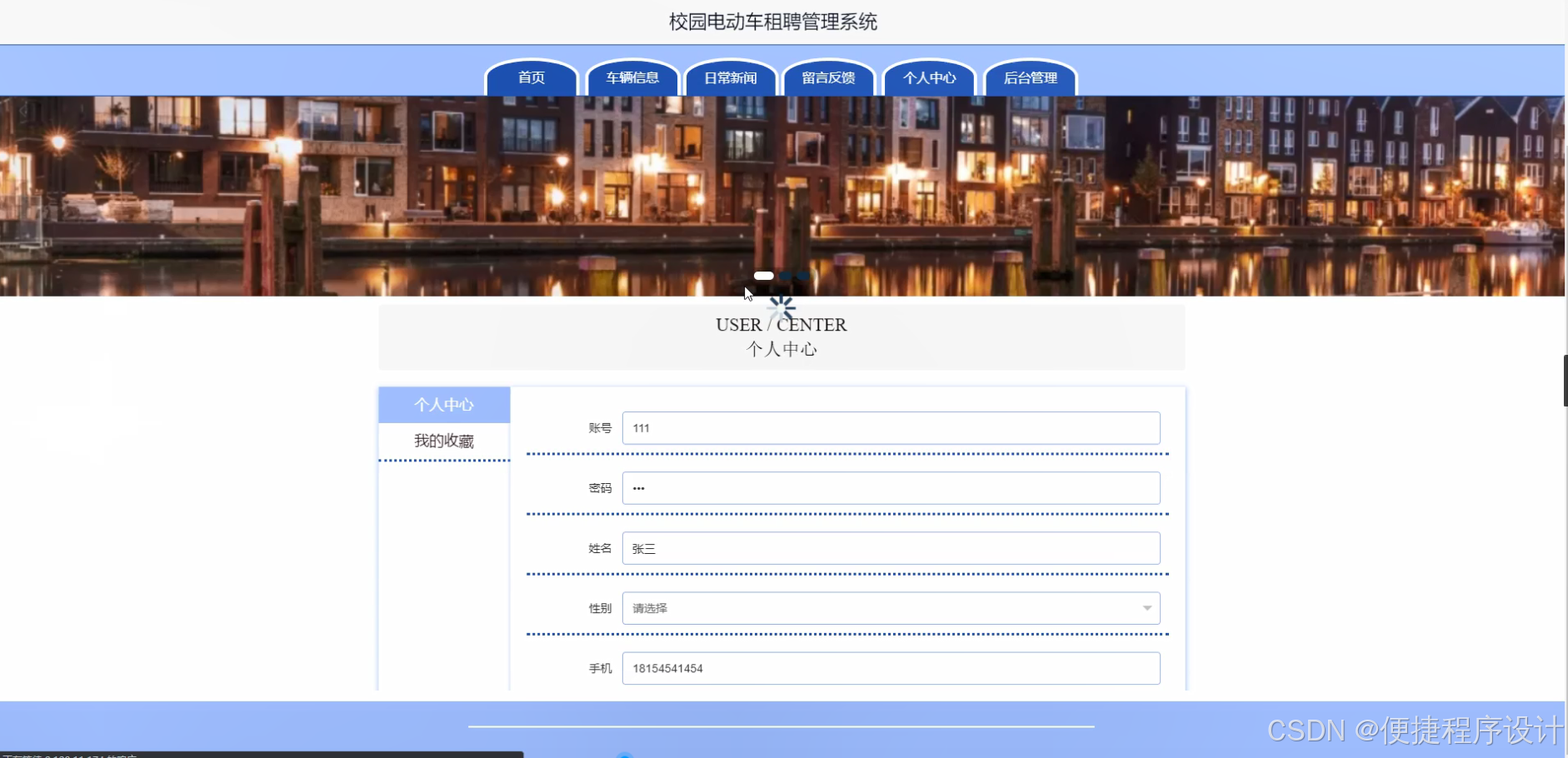This screenshot has width=1568, height=758.
Task: Click the 账号 input showing 111
Action: click(891, 427)
